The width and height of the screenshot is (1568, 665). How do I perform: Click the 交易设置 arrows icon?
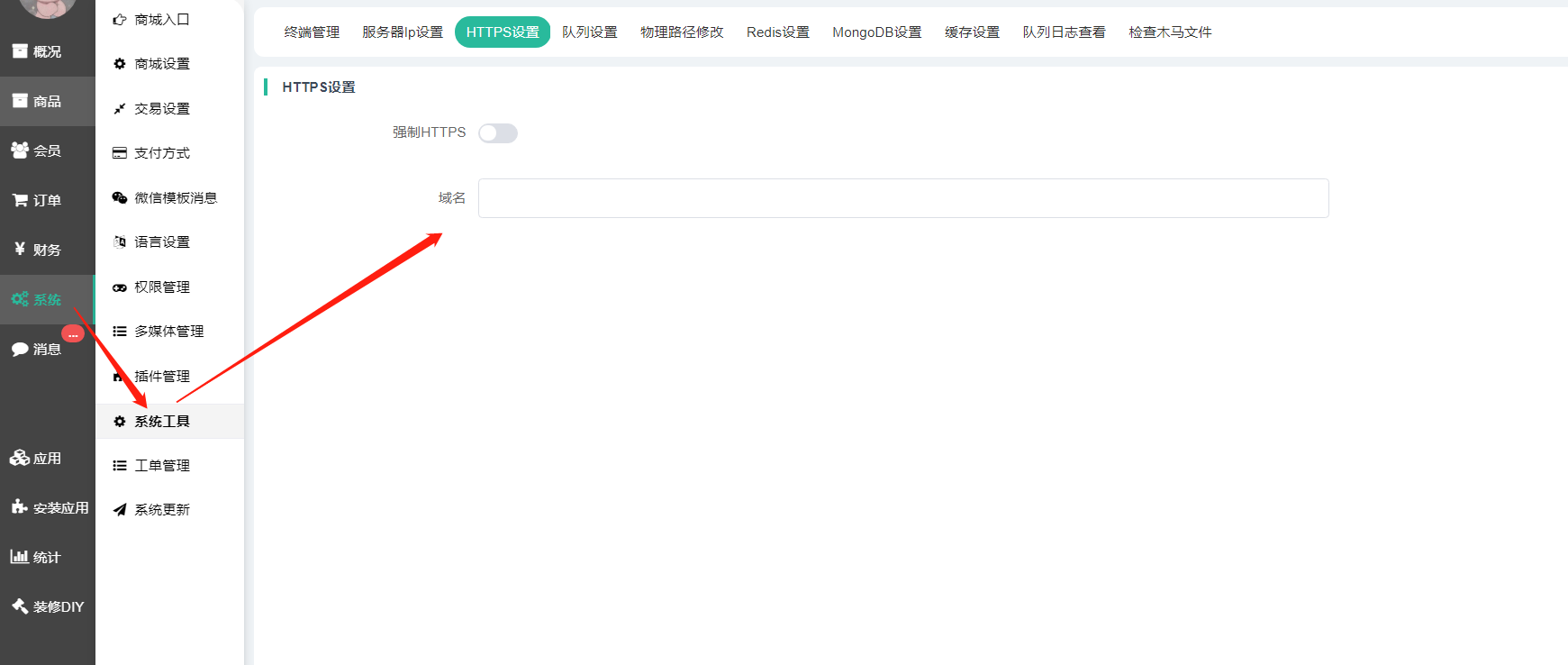(119, 108)
